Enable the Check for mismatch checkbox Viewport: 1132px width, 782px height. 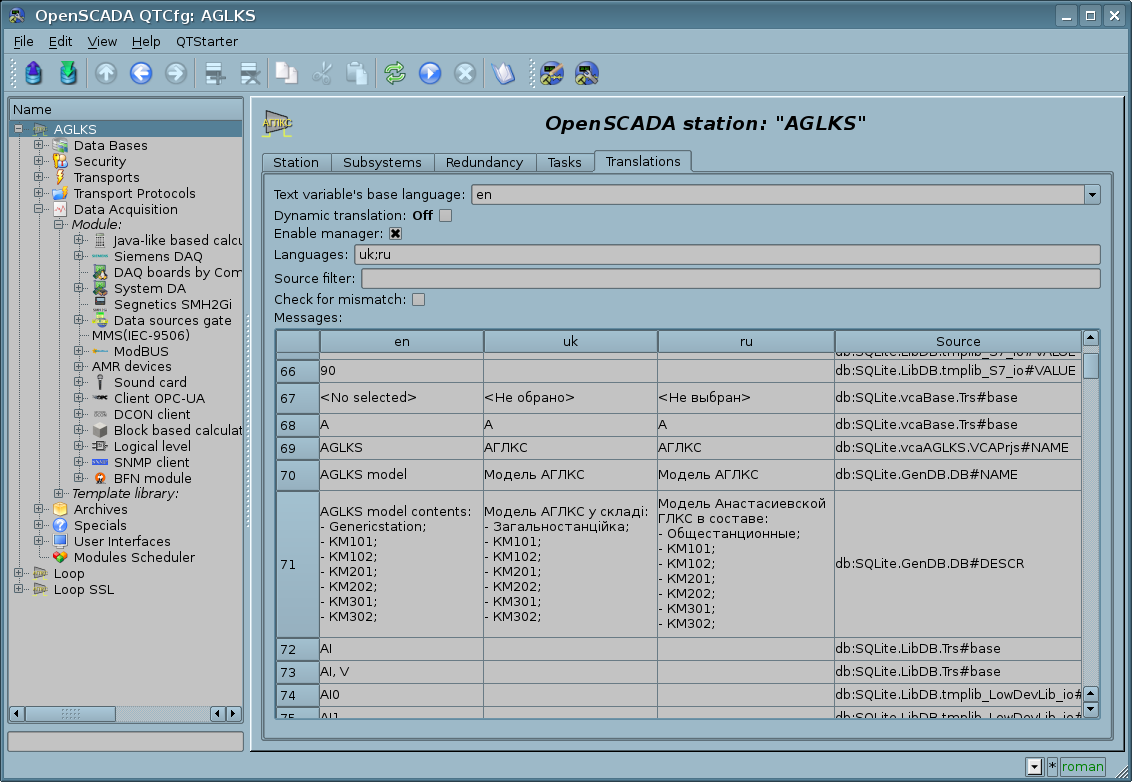tap(418, 299)
